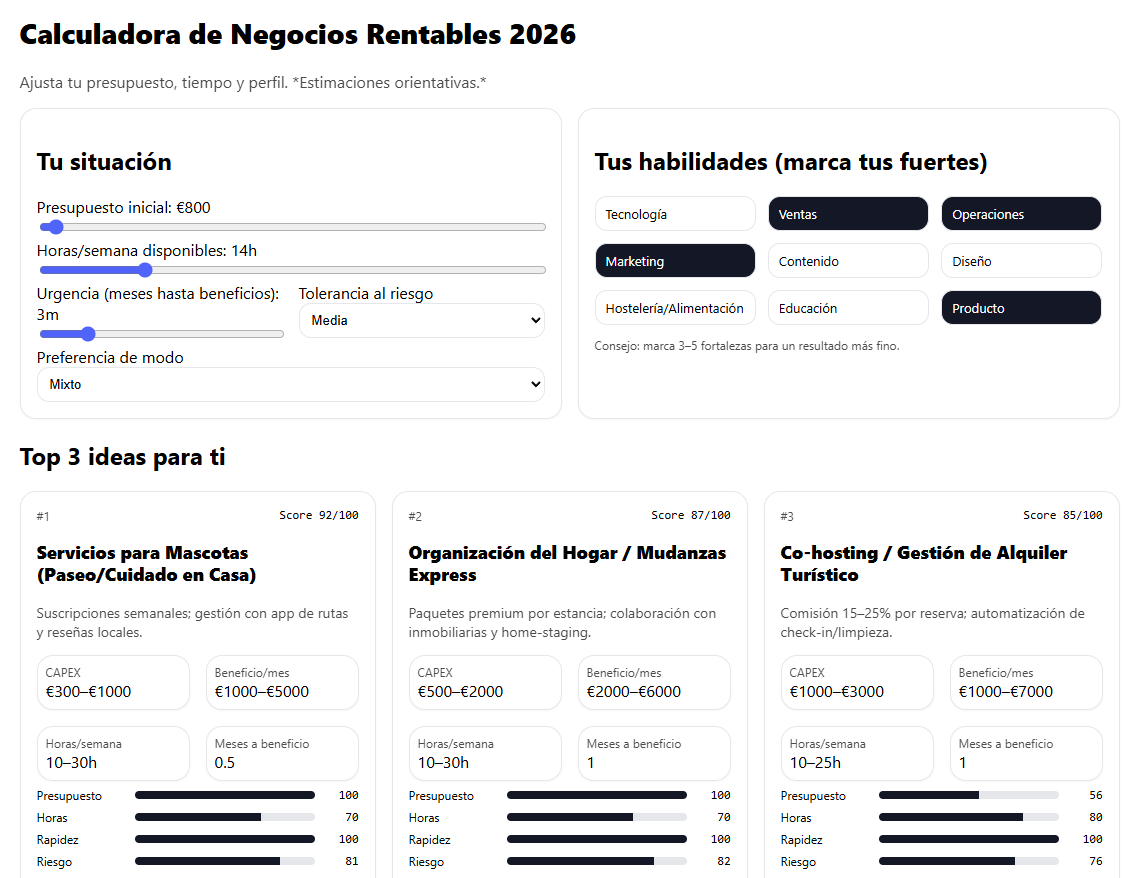Click the Horas/semana disponibles slider handle
Screen dimensions: 1126x878
pyautogui.click(x=145, y=270)
